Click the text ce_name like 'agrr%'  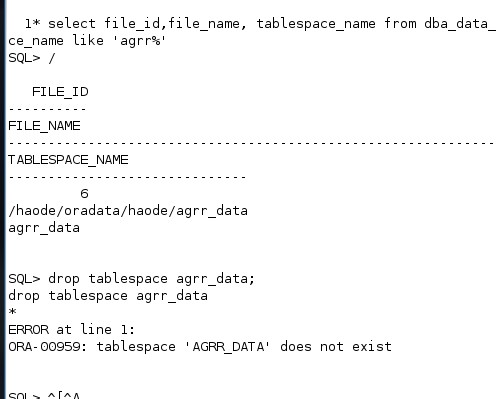tap(87, 41)
